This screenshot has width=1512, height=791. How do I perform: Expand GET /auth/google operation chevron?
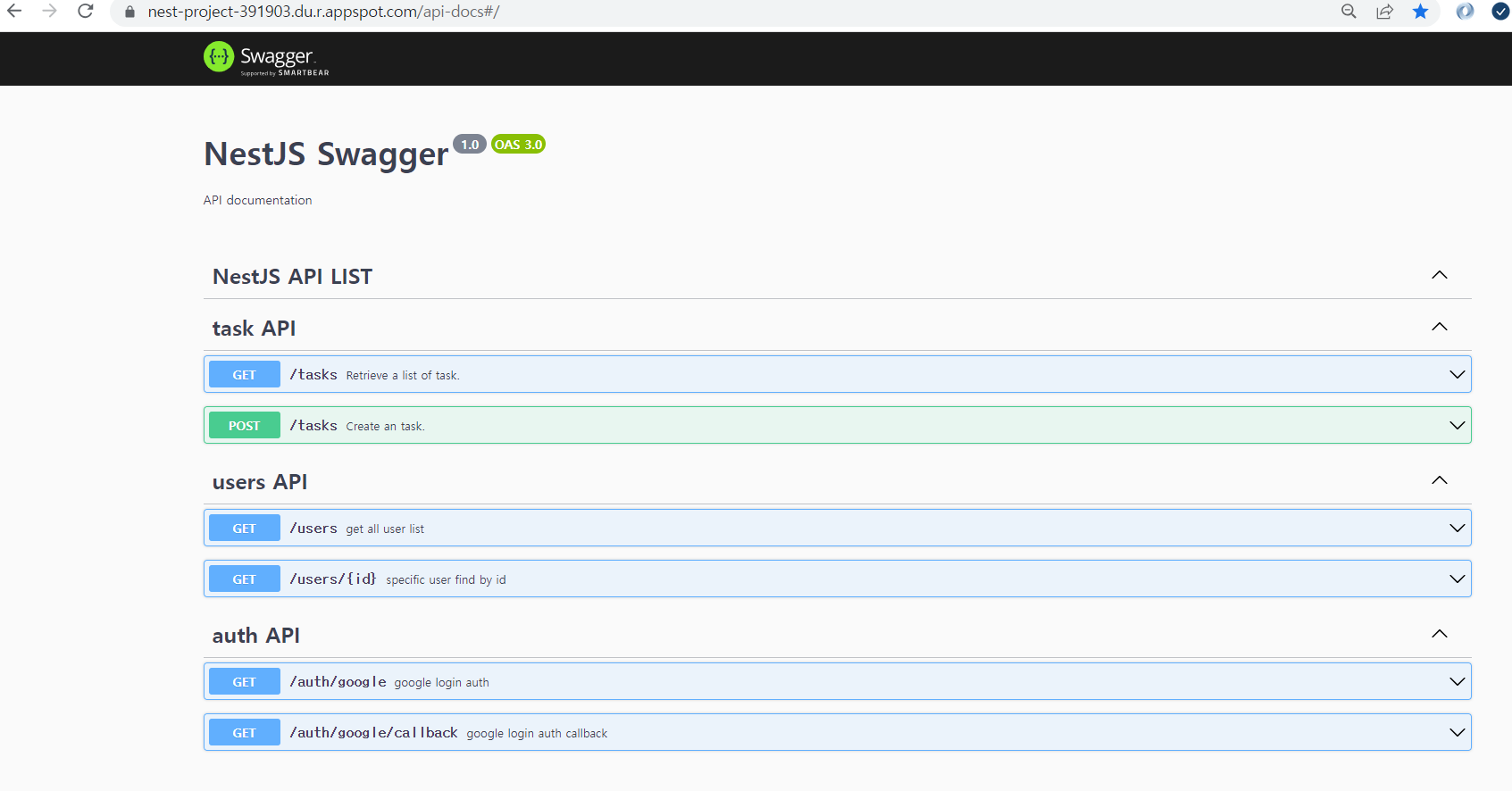1458,682
